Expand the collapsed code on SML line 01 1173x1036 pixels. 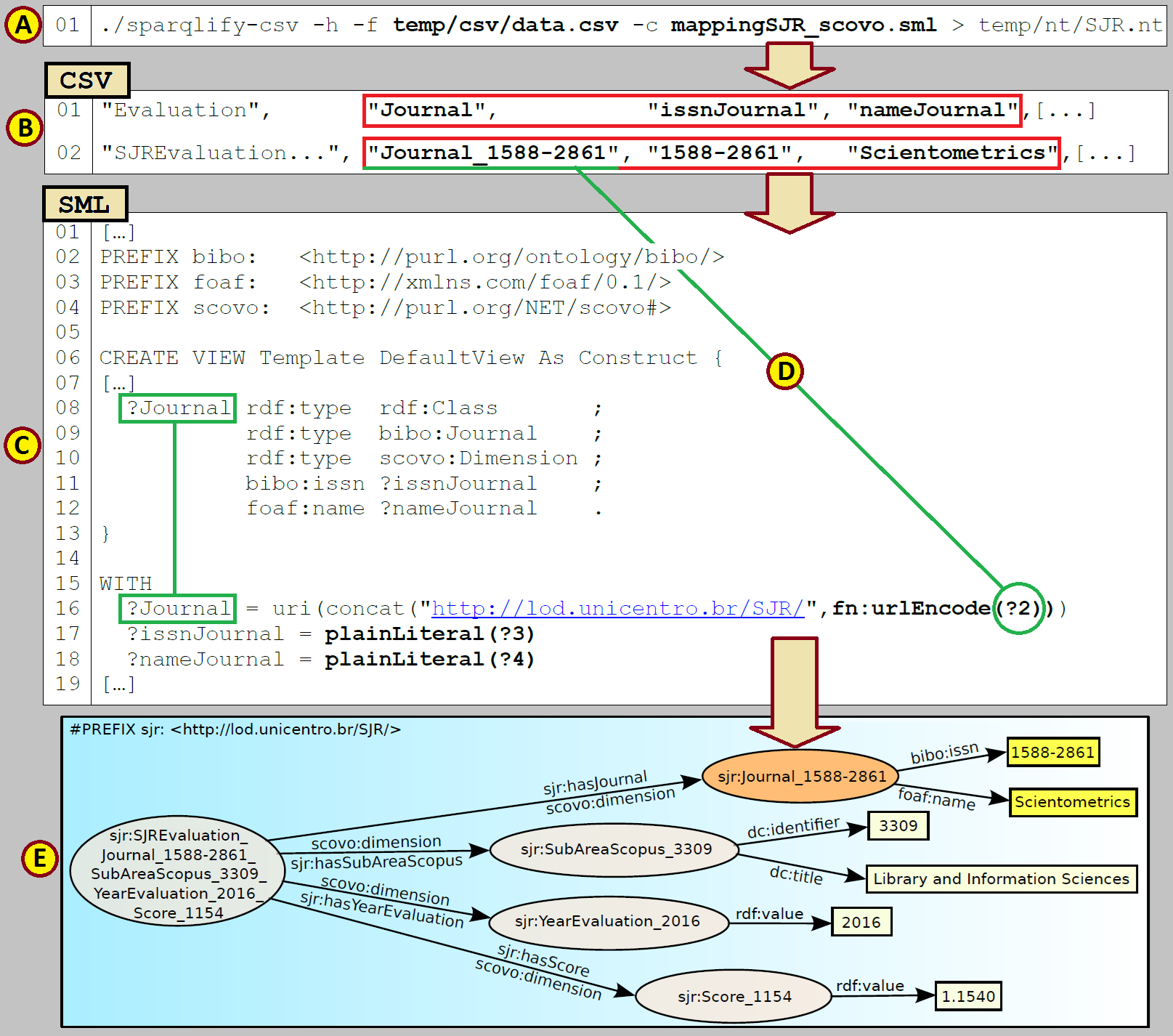pos(119,232)
